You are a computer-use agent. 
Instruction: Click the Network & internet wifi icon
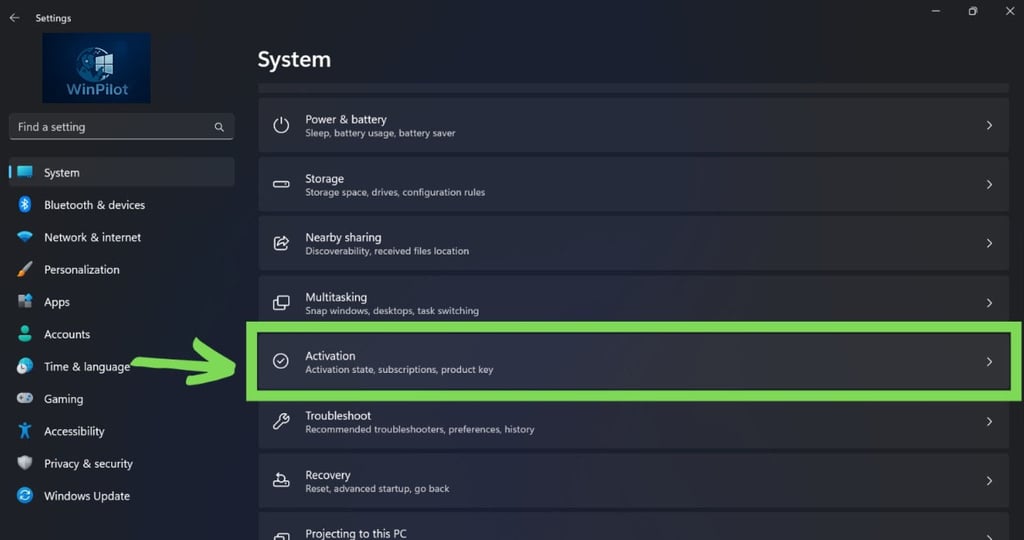point(25,237)
